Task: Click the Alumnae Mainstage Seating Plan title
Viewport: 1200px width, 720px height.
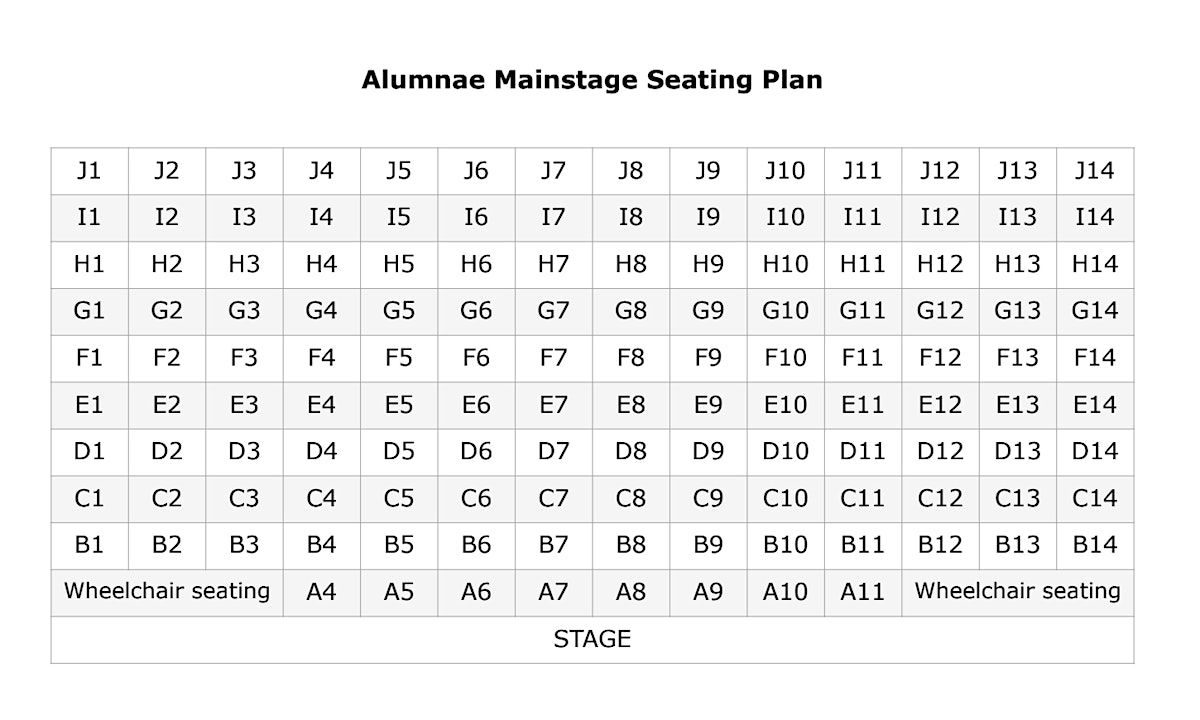Action: coord(592,80)
